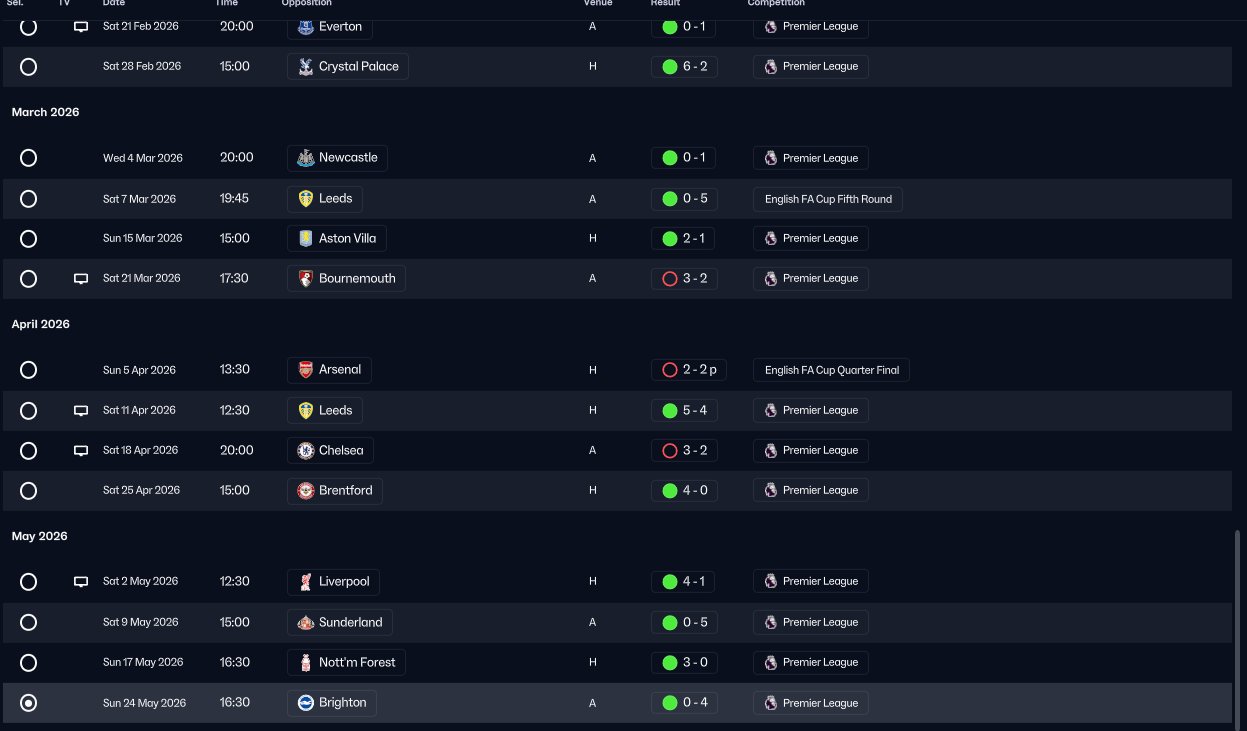The height and width of the screenshot is (731, 1247).
Task: Click the Bournemouth TV broadcast icon
Action: click(81, 279)
